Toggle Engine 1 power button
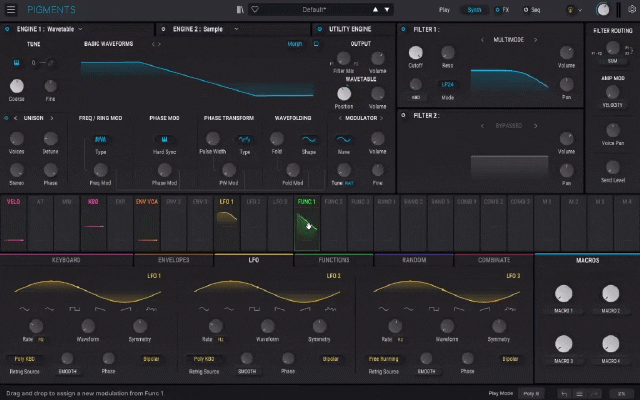The image size is (640, 400). pos(7,29)
